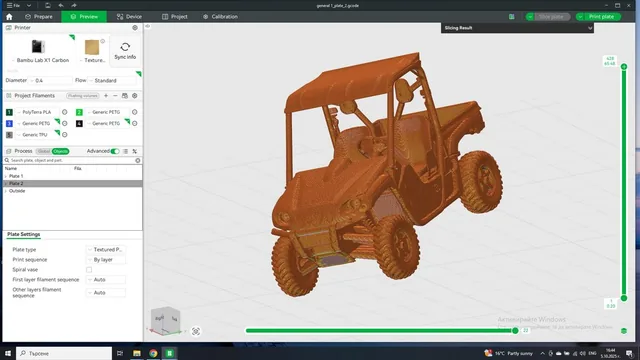The height and width of the screenshot is (360, 640).
Task: Switch to the Calibration tab
Action: click(220, 17)
